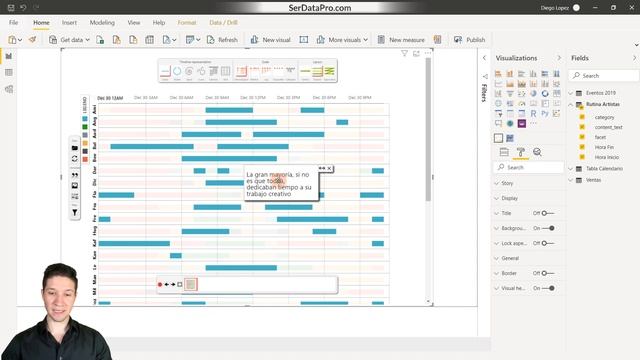Close the annotation text popup
This screenshot has height=360, width=640.
pos(329,168)
